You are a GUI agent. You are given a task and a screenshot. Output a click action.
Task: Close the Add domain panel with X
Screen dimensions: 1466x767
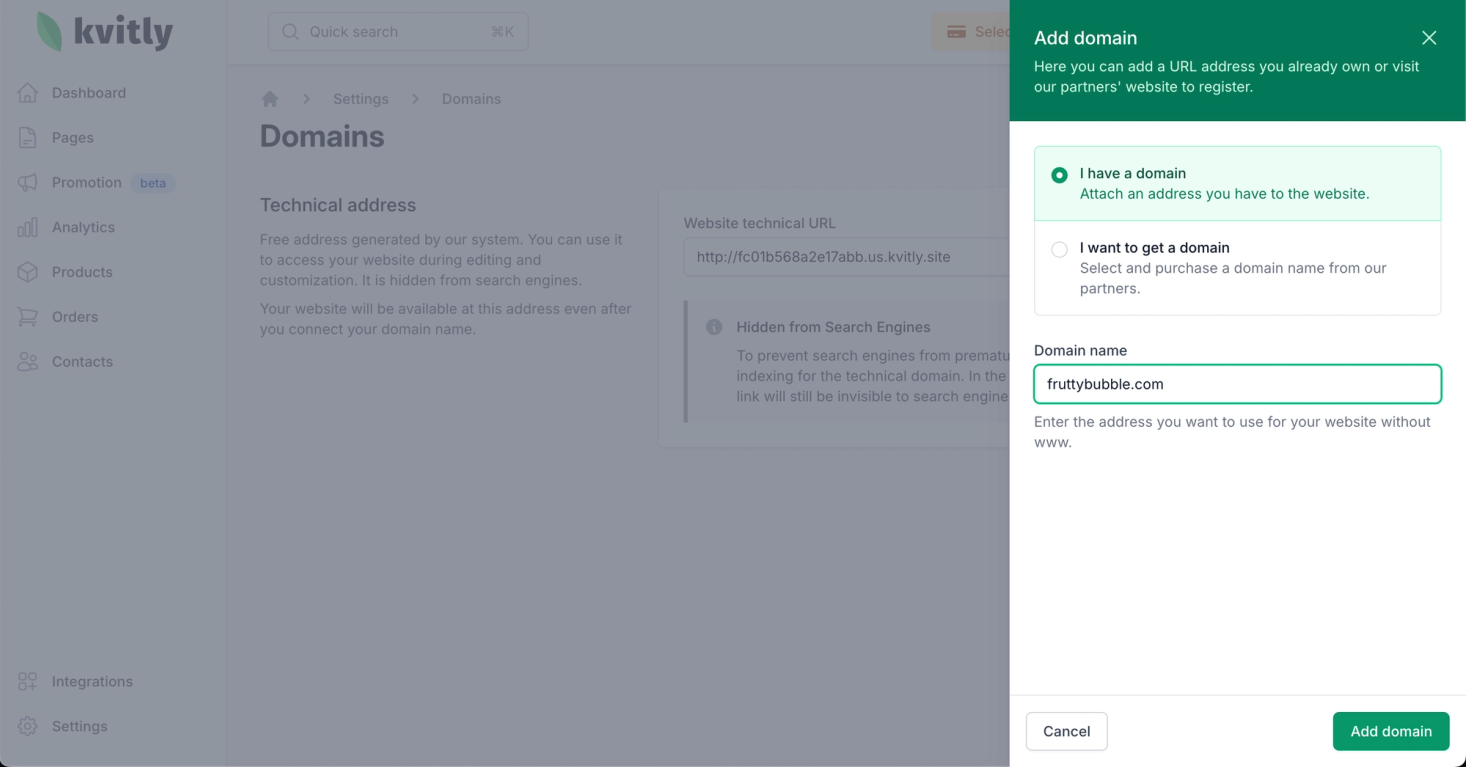[x=1429, y=38]
